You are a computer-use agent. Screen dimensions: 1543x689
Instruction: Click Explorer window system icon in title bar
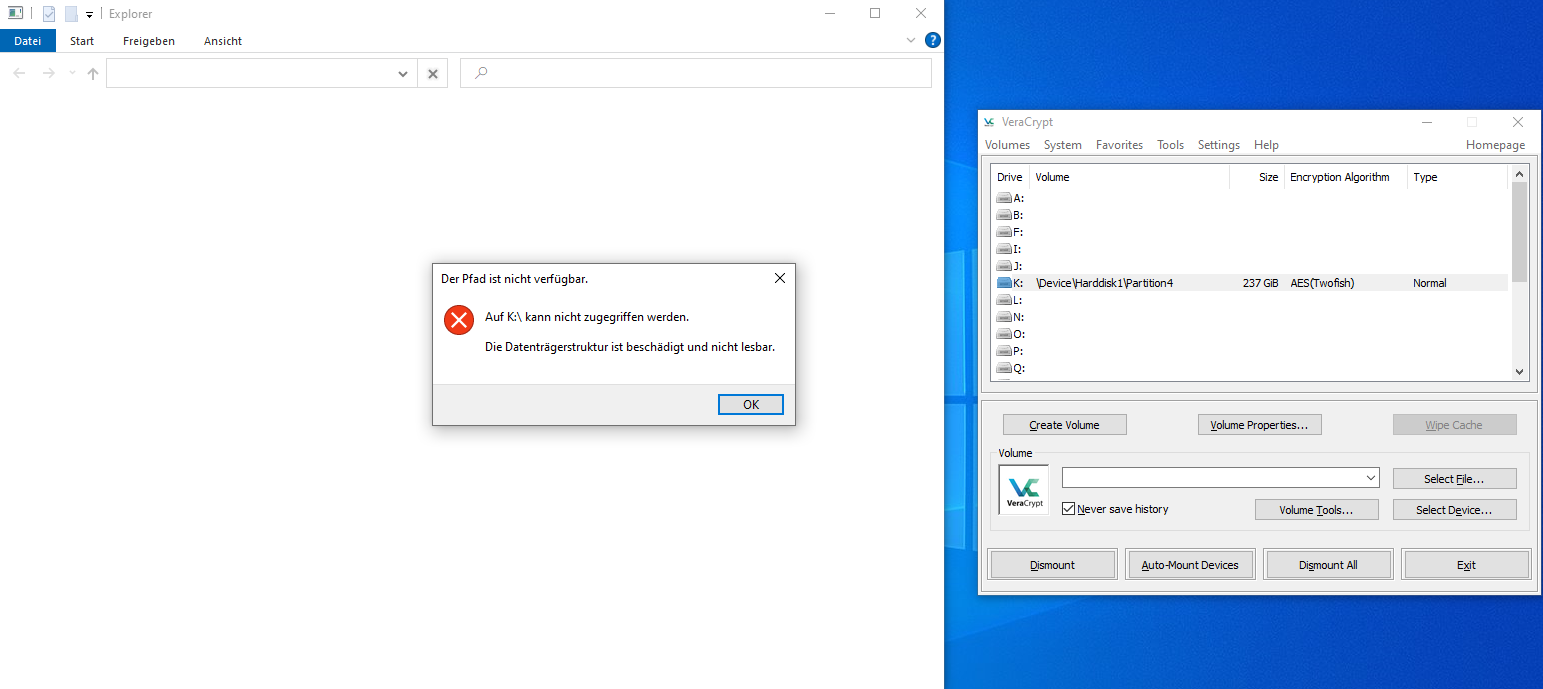(x=15, y=14)
